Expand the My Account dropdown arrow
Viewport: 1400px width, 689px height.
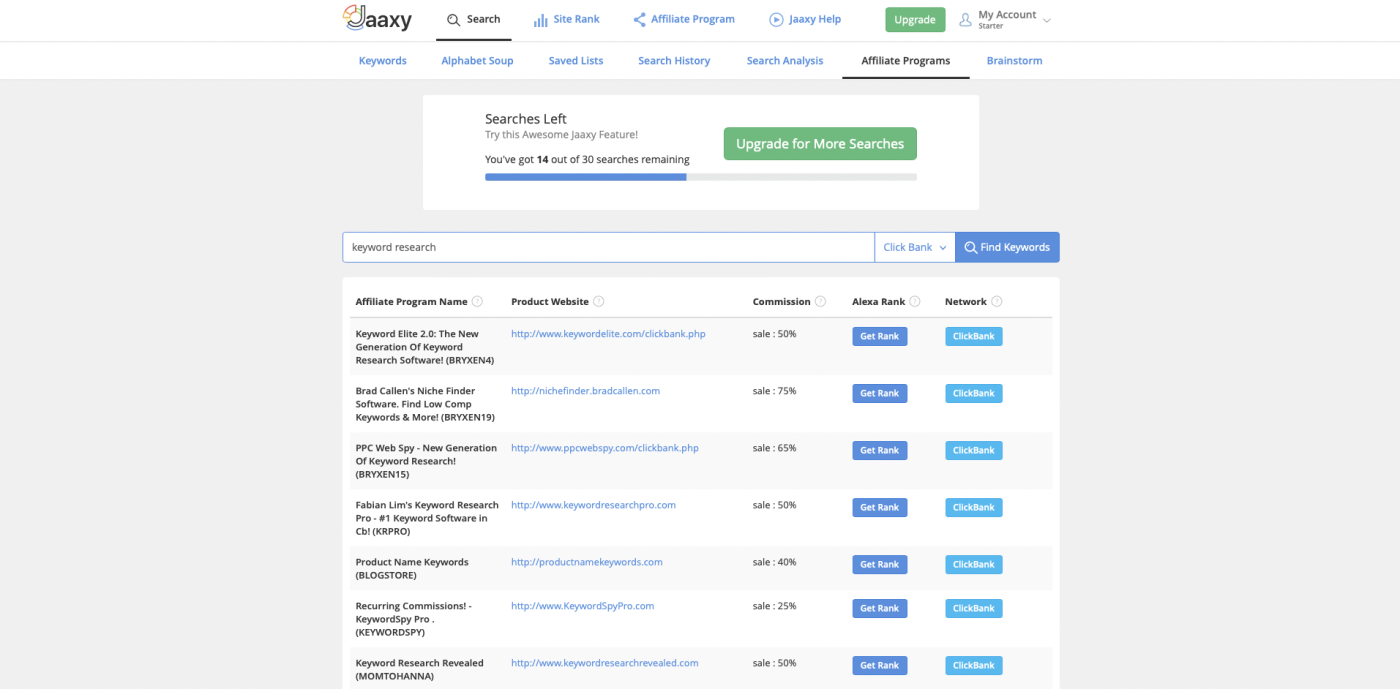1047,20
